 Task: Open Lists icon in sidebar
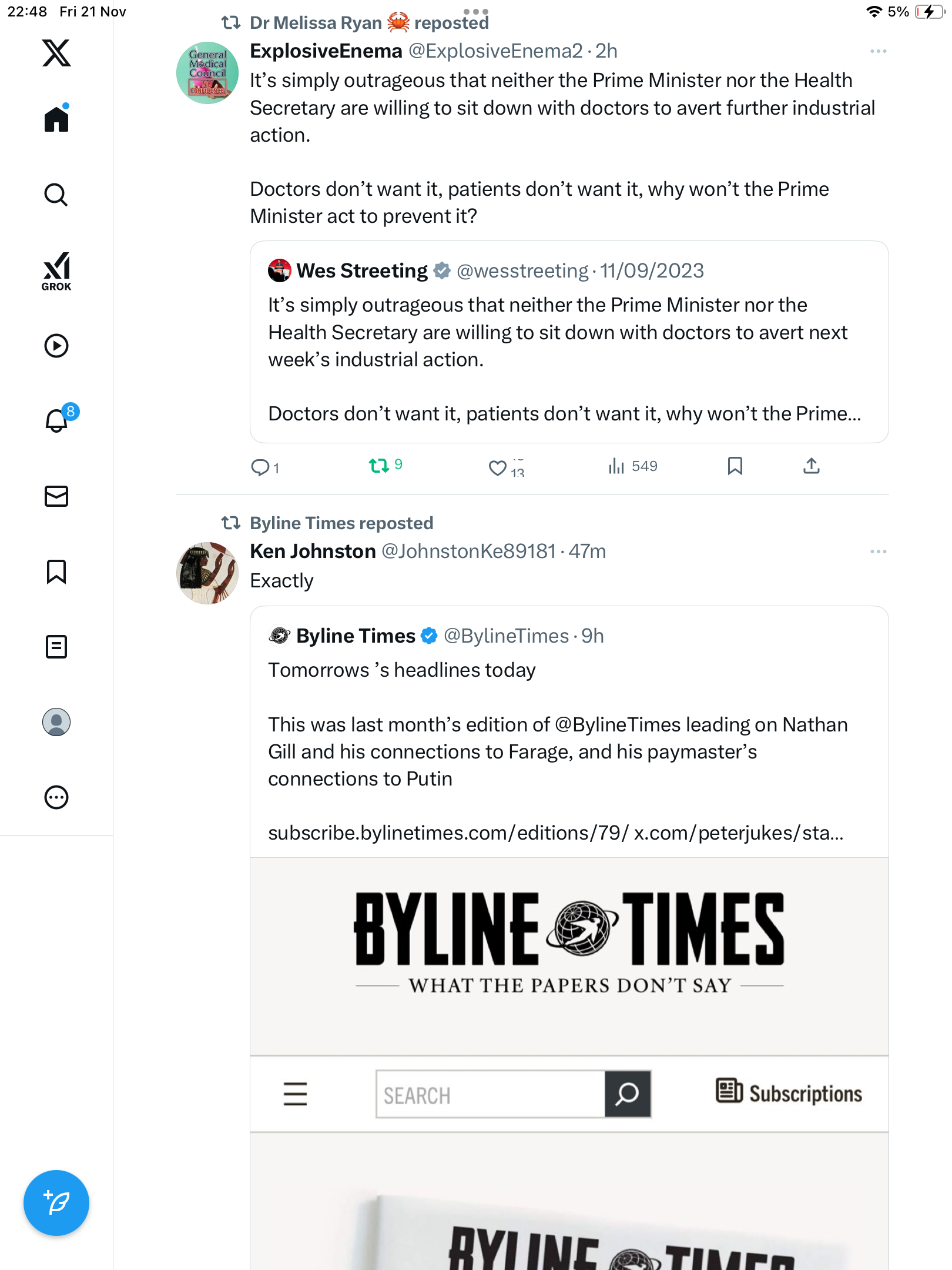56,647
